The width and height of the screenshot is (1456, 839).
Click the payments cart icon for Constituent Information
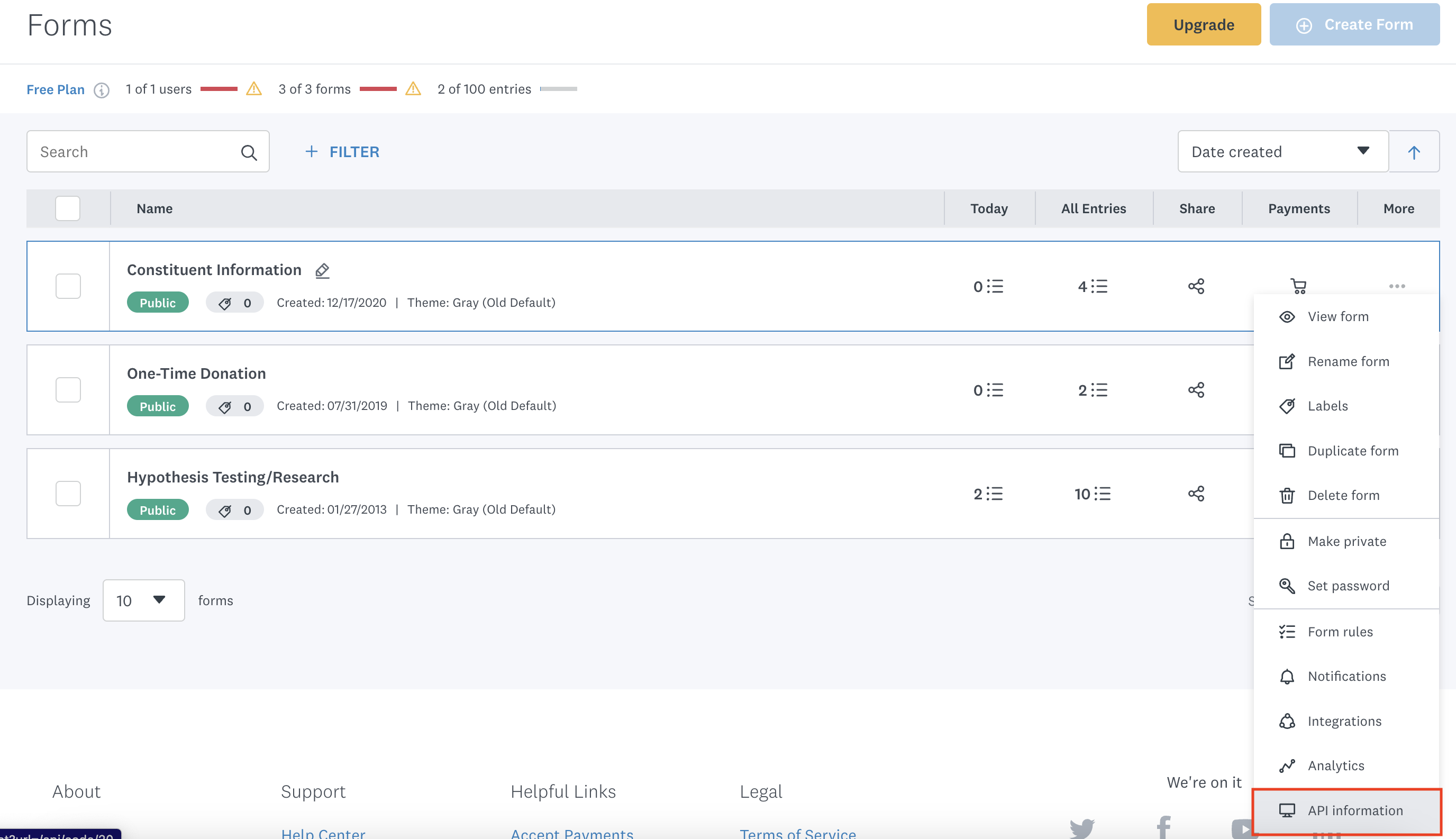(1298, 286)
